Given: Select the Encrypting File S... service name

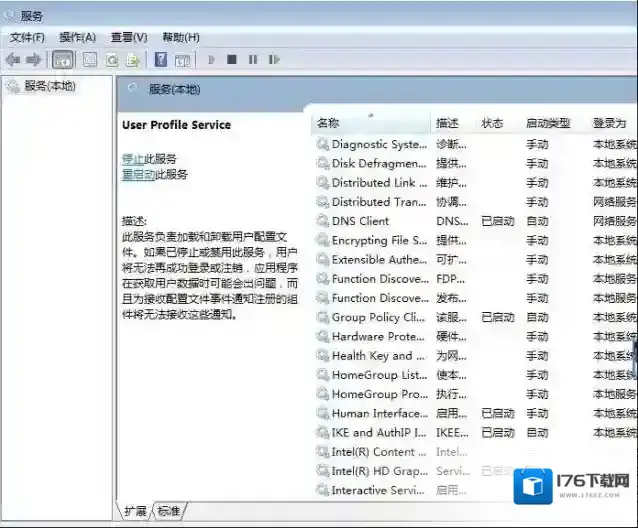Looking at the screenshot, I should [x=379, y=240].
